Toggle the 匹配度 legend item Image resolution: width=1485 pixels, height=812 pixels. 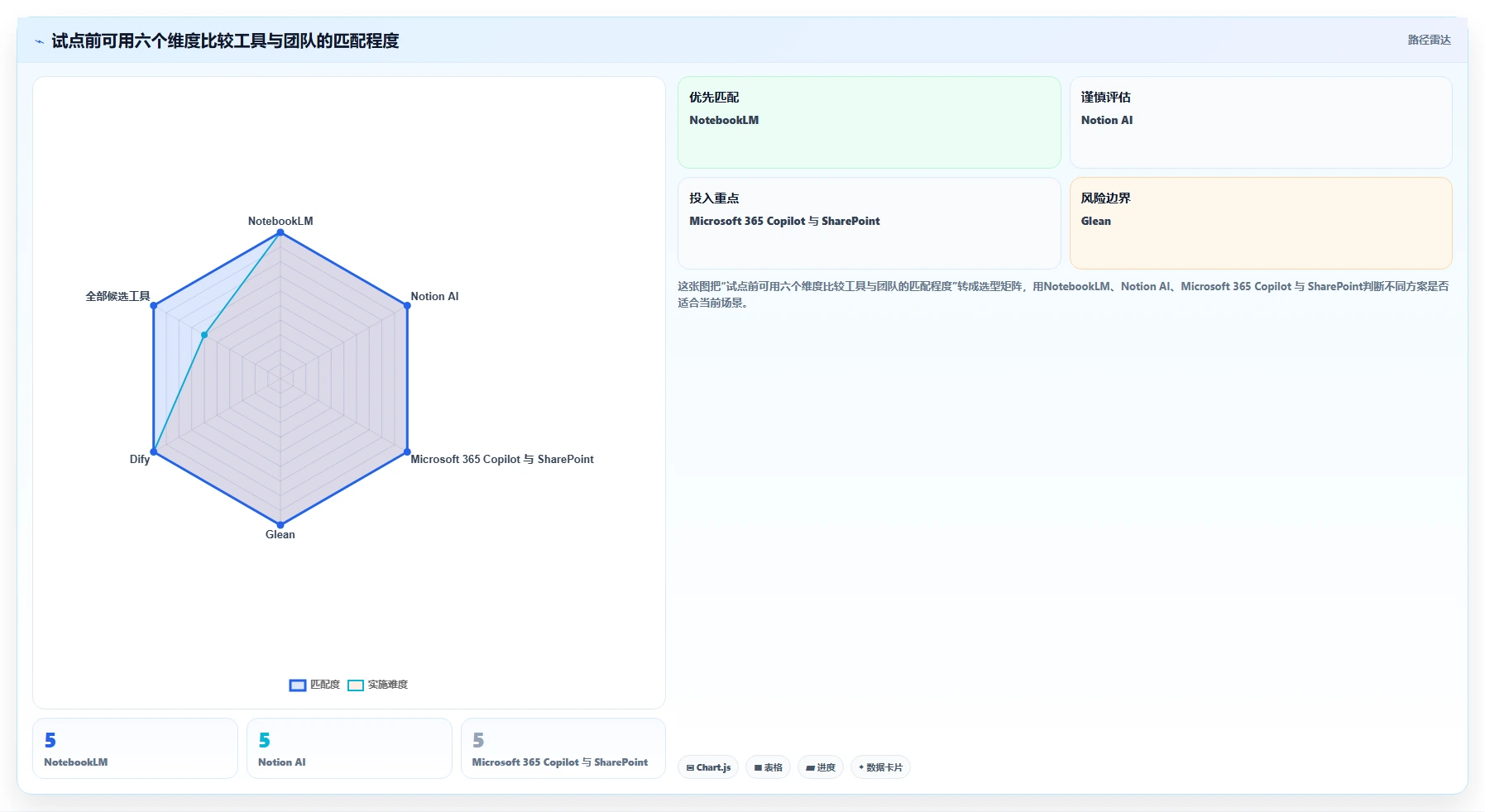pos(314,685)
